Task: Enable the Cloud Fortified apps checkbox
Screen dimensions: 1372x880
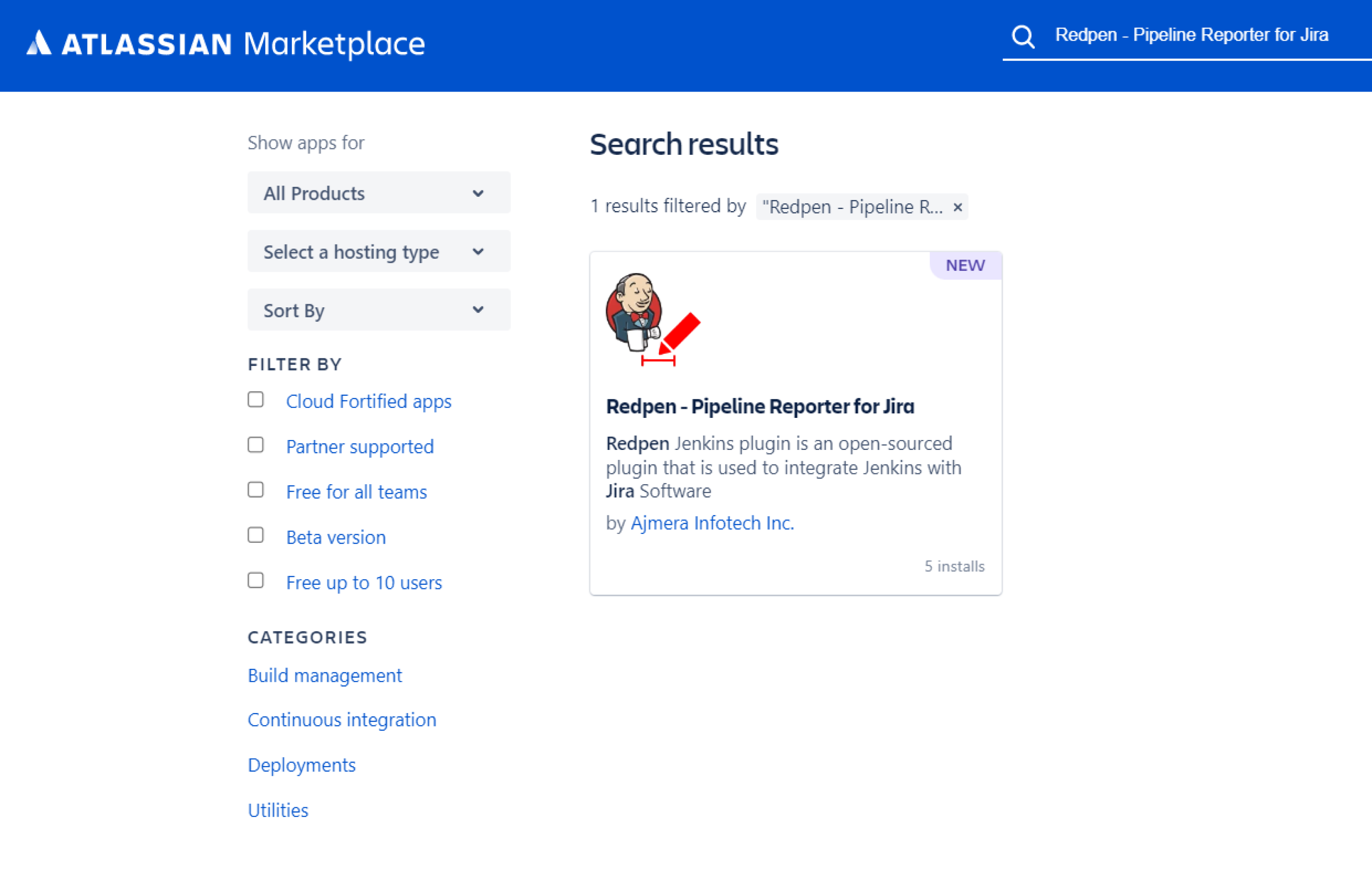Action: tap(256, 399)
